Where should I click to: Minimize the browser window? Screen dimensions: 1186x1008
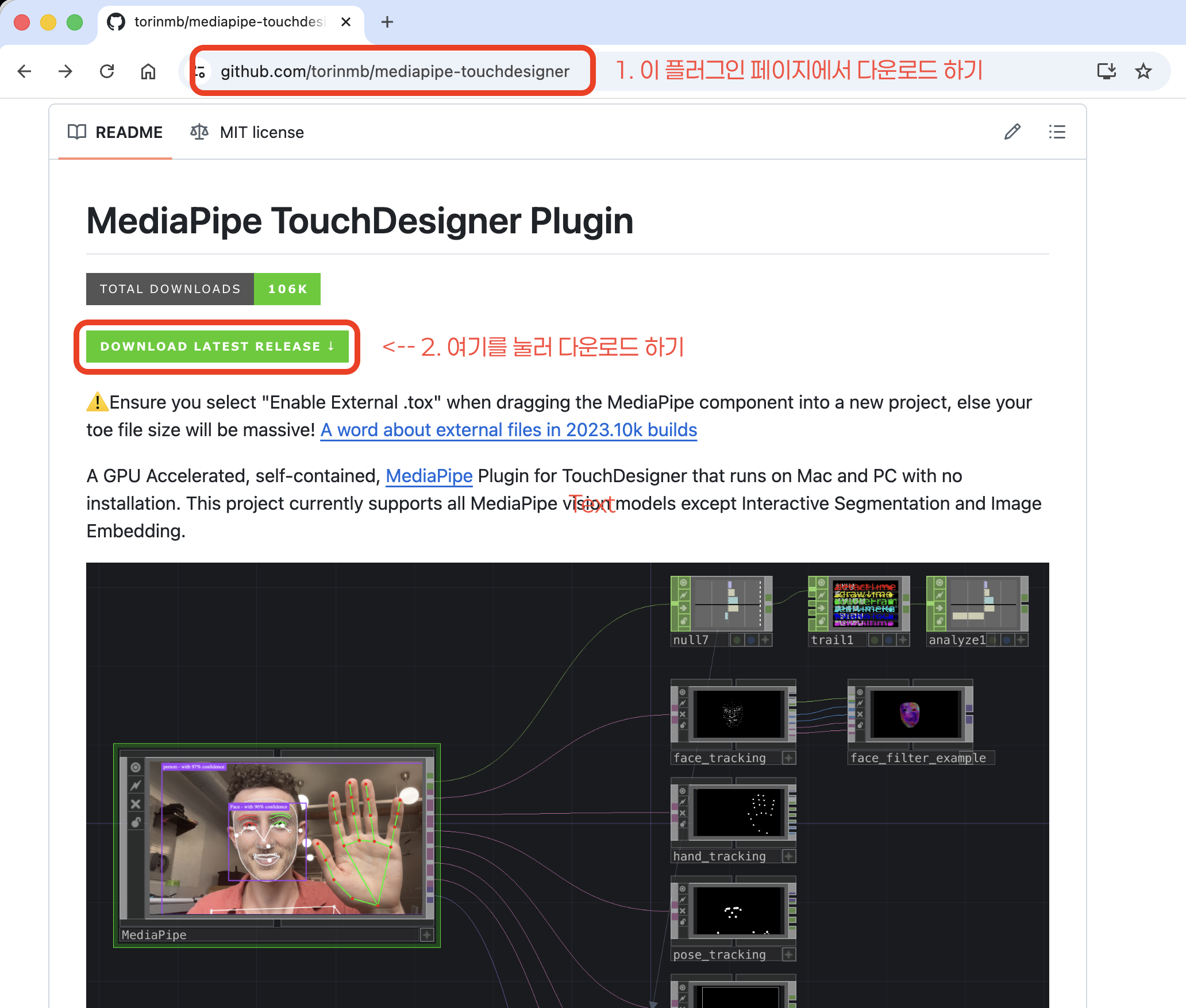[48, 22]
